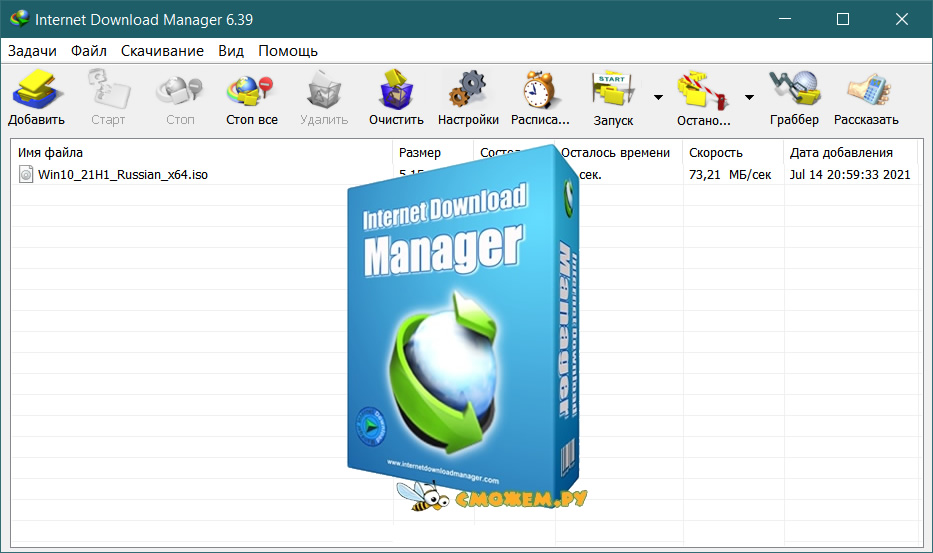The height and width of the screenshot is (553, 933).
Task: Open the Файл menu
Action: (x=89, y=51)
